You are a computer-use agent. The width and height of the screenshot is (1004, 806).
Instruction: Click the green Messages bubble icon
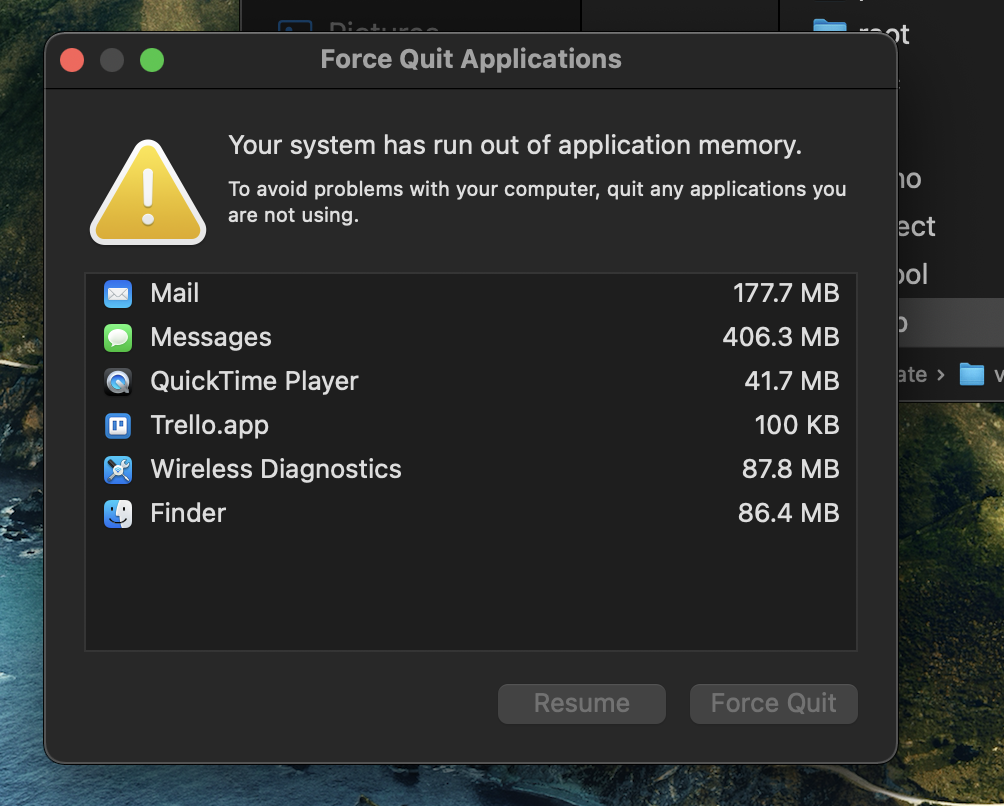point(118,338)
